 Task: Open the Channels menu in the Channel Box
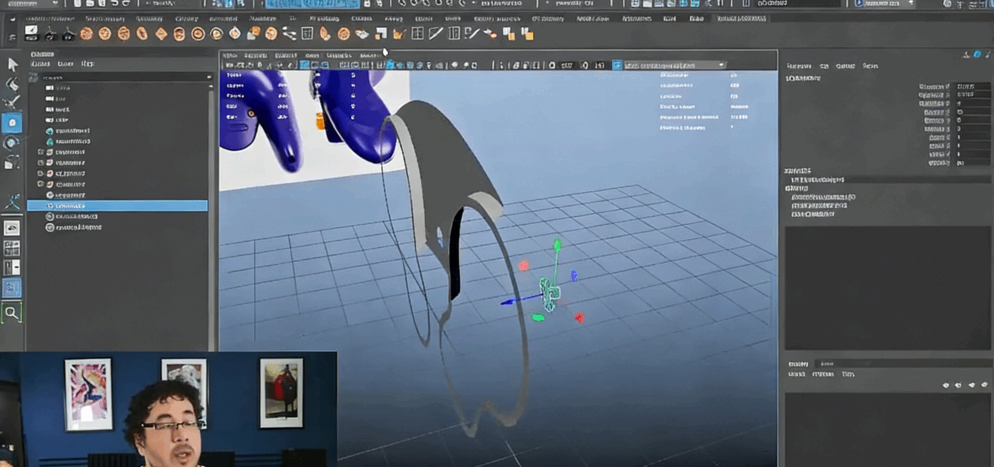point(801,66)
